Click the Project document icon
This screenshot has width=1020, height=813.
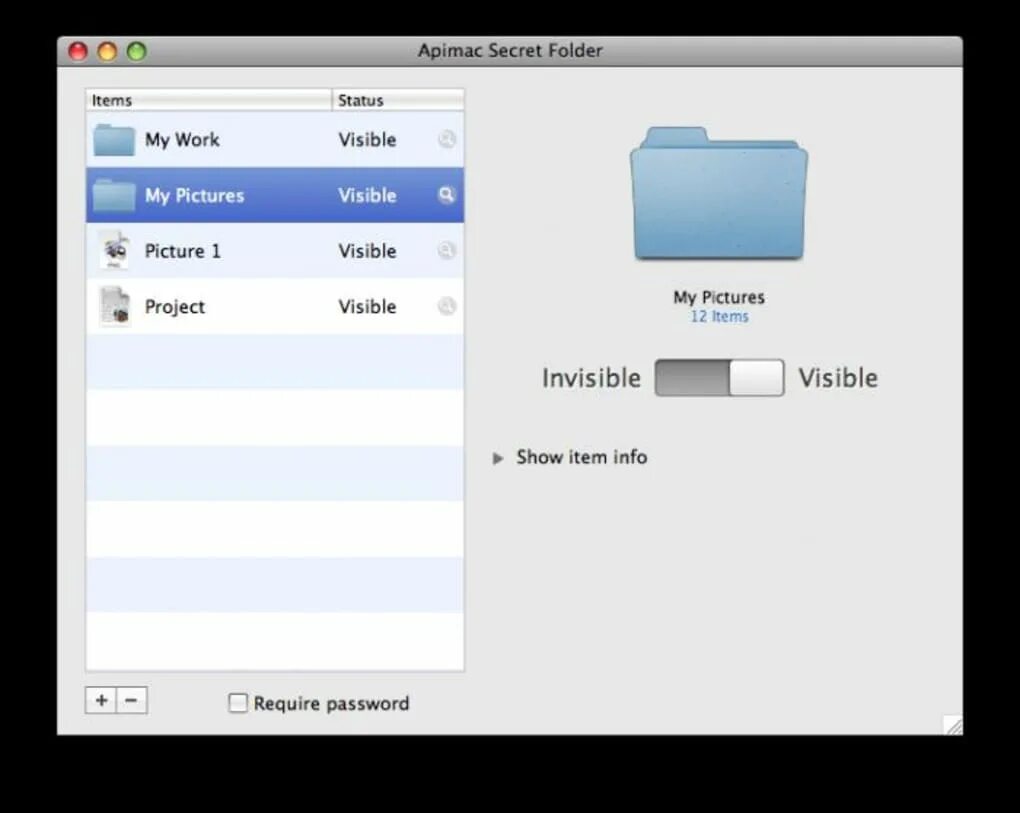tap(115, 306)
